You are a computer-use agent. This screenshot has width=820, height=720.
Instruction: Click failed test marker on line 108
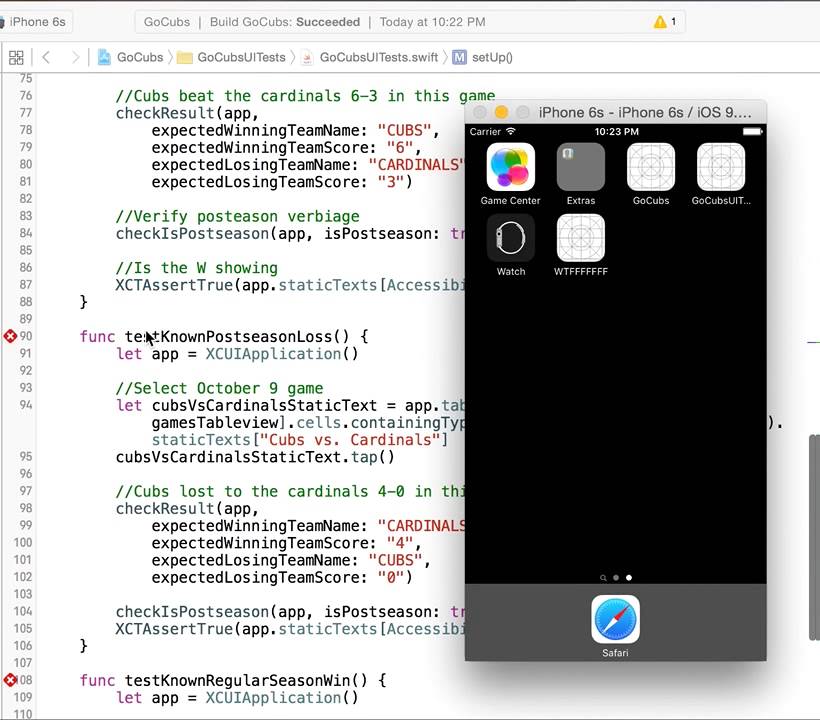tap(10, 680)
